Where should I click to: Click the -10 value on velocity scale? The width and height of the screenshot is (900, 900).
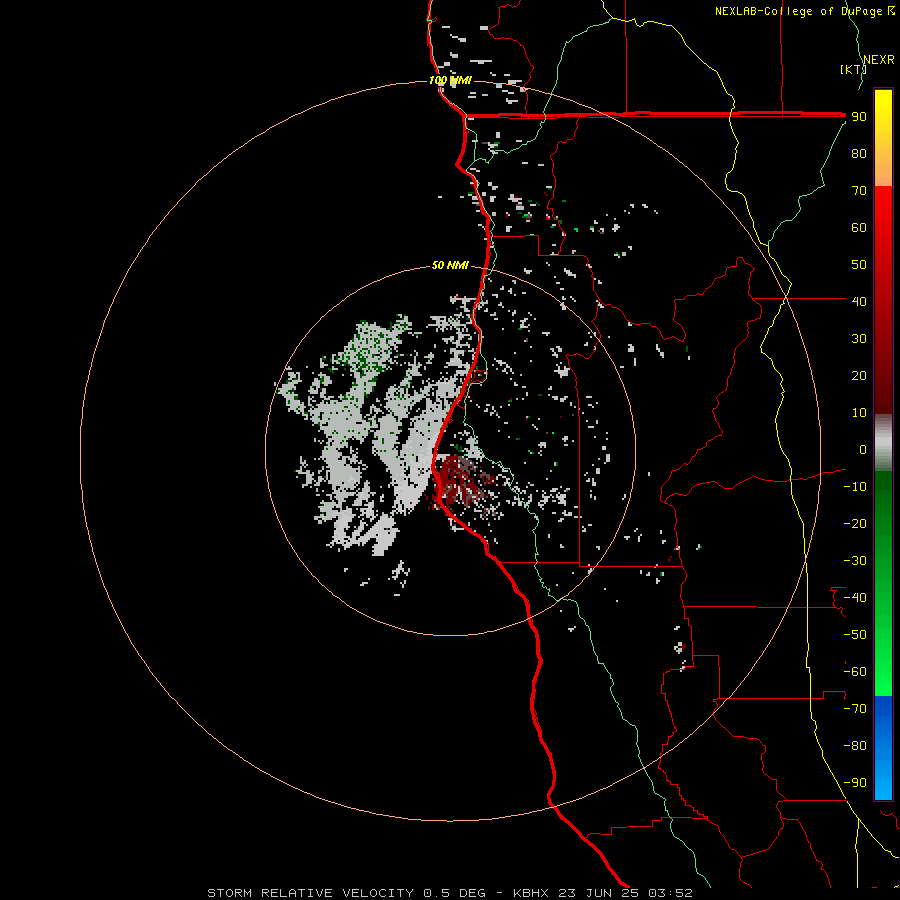855,487
